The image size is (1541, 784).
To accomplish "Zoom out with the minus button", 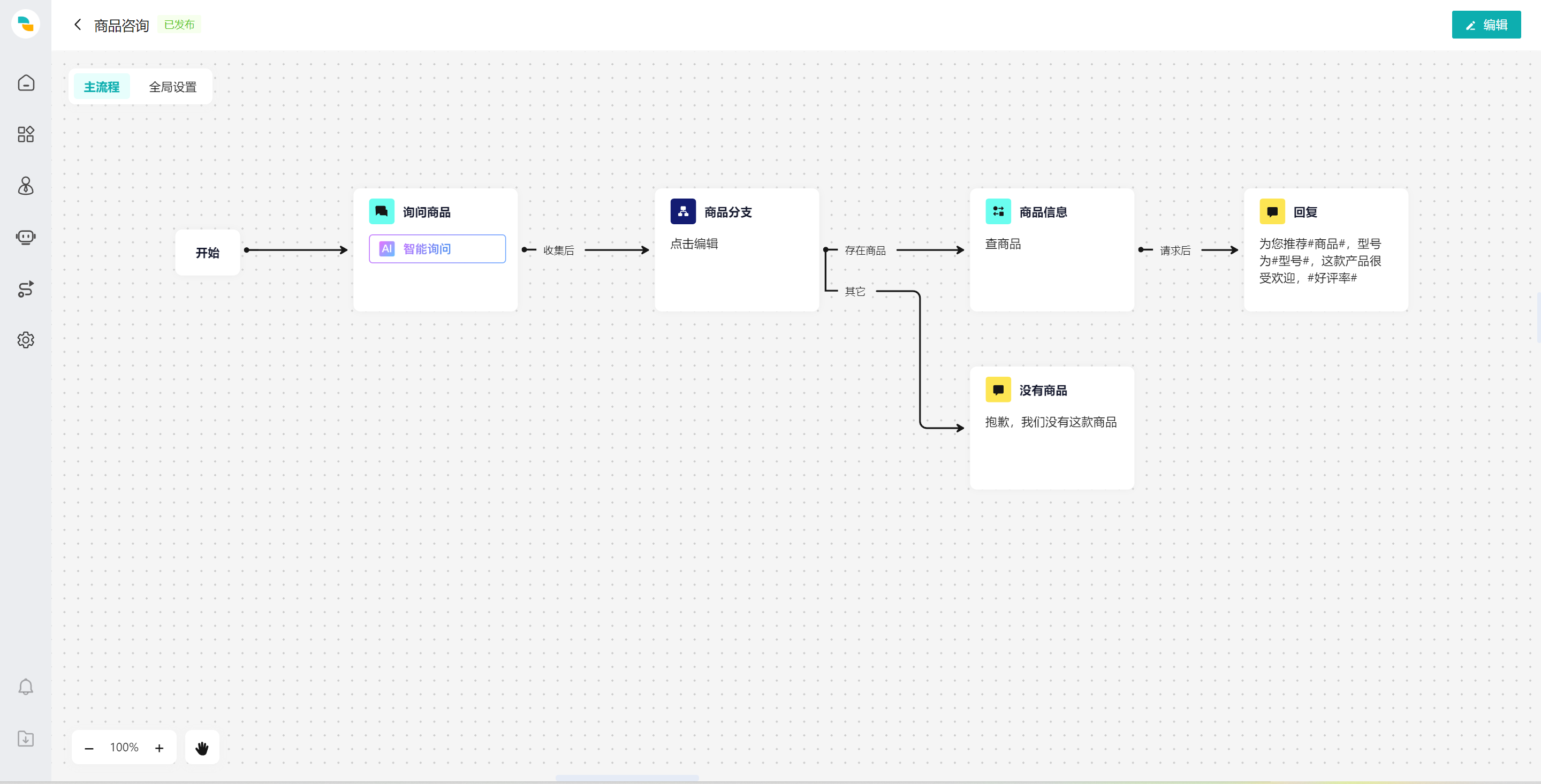I will 89,748.
